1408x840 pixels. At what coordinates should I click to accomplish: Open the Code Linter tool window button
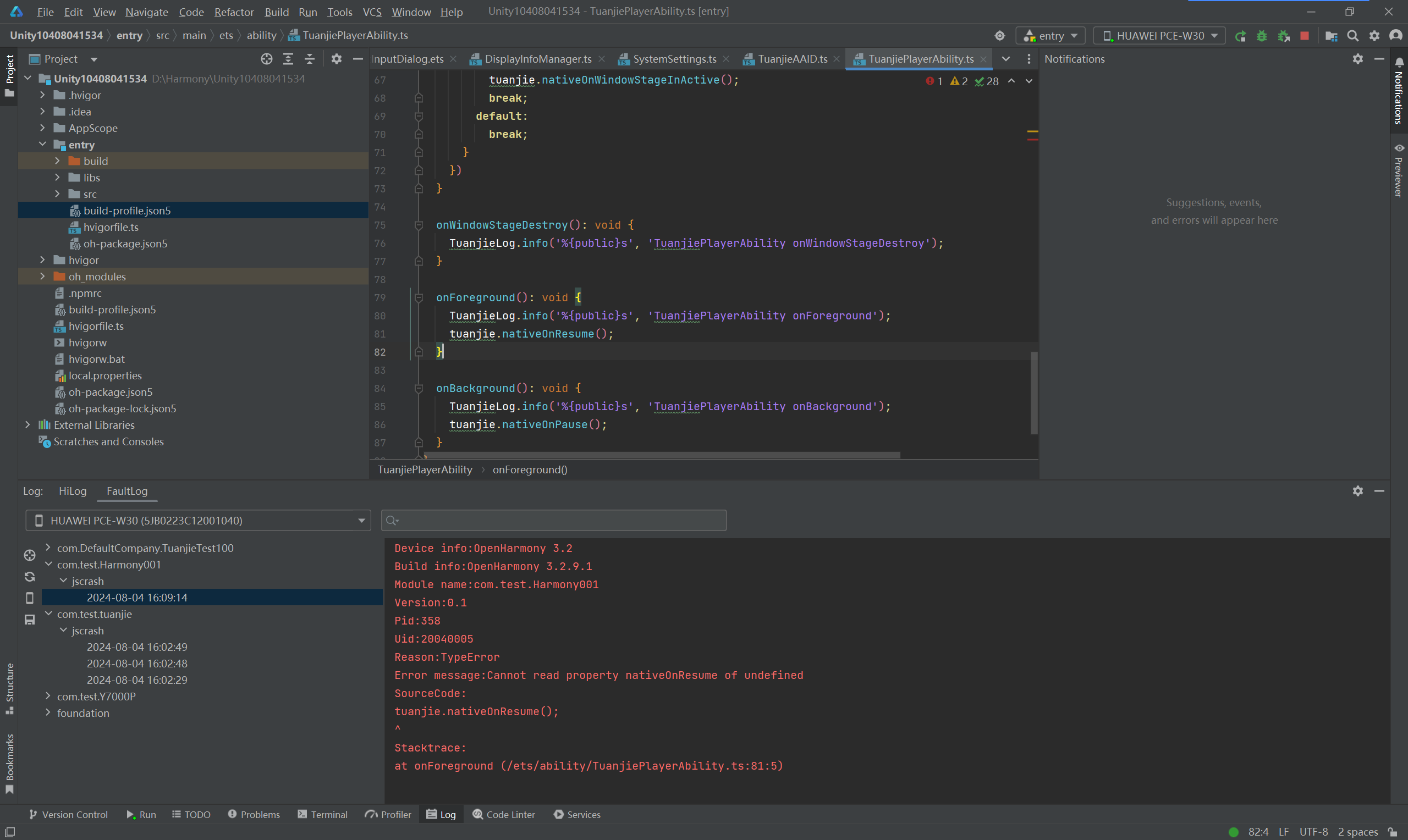click(x=504, y=815)
